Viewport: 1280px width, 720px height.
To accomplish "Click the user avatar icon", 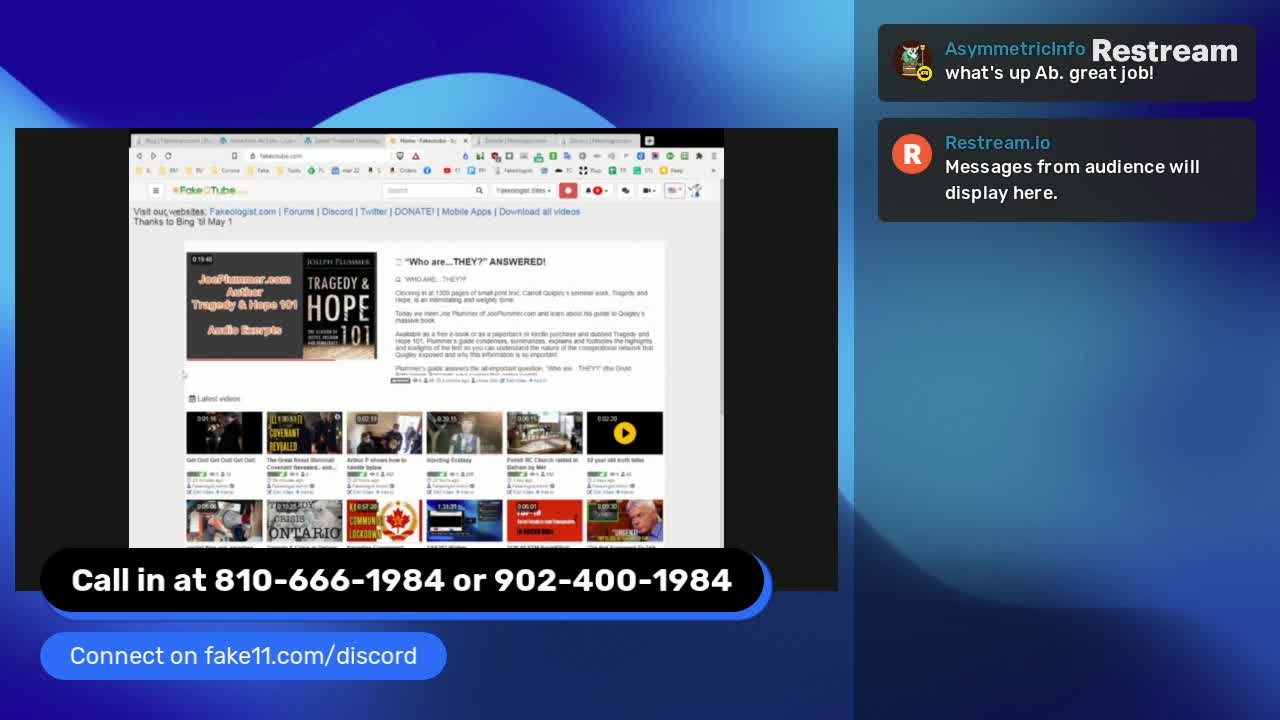I will pos(695,190).
